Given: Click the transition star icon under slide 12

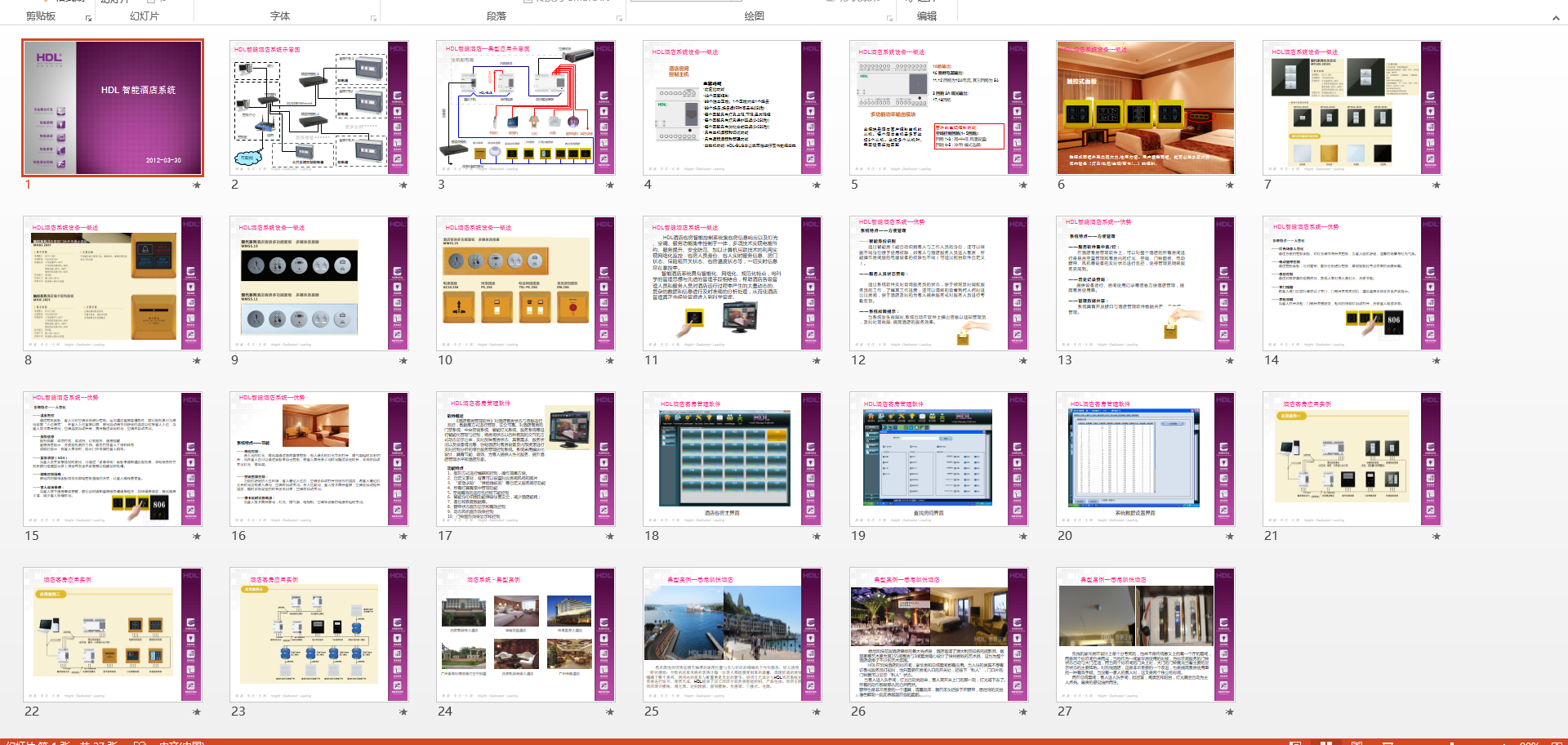Looking at the screenshot, I should click(1022, 361).
